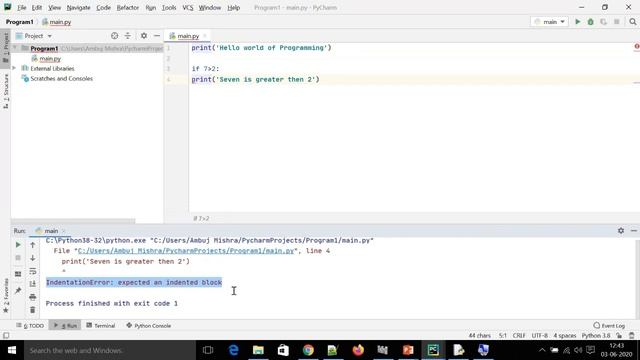Viewport: 640px width, 360px height.
Task: Expand External Libraries node
Action: 14,68
